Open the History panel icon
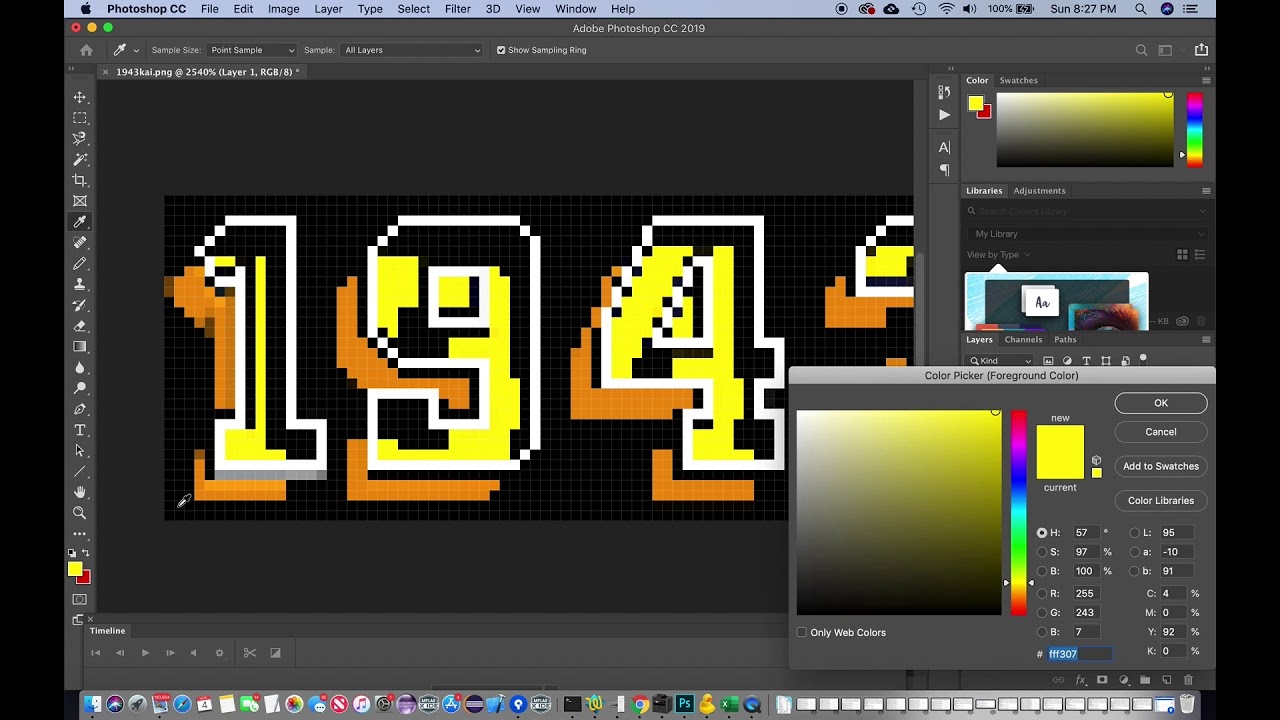 point(944,92)
